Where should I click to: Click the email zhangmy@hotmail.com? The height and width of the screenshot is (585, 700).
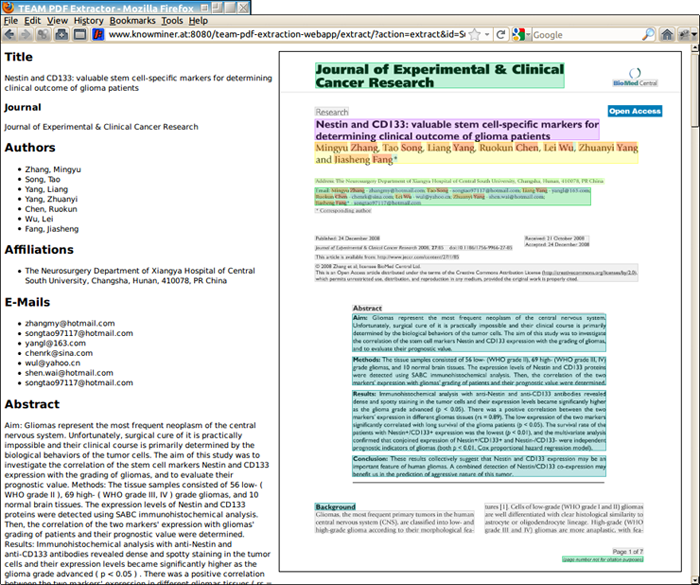[x=70, y=323]
